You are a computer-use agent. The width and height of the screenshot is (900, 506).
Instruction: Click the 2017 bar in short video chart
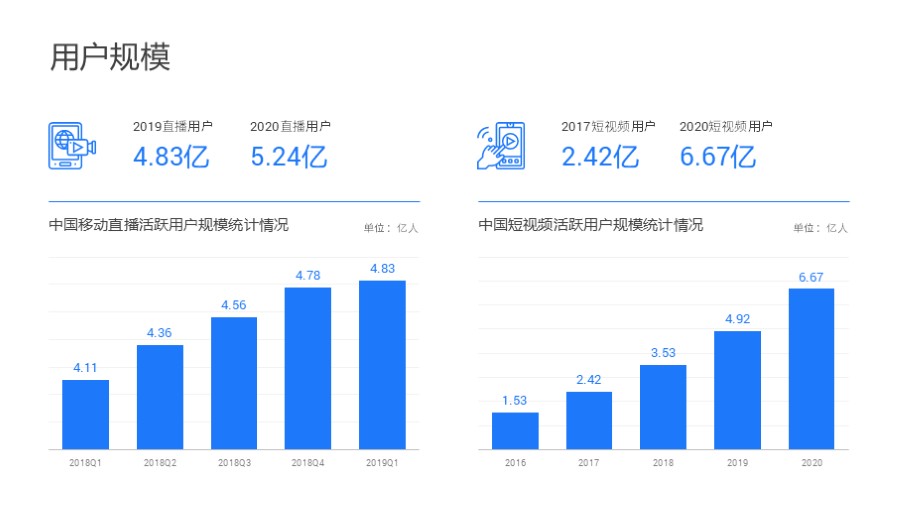click(x=589, y=421)
